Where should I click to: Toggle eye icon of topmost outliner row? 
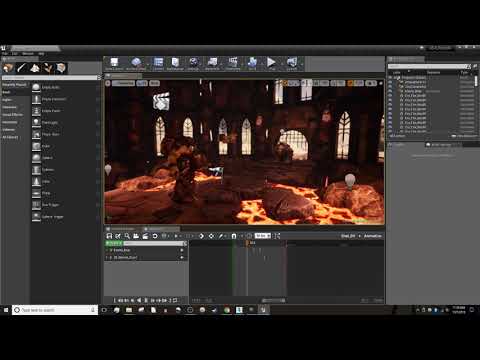tap(390, 77)
